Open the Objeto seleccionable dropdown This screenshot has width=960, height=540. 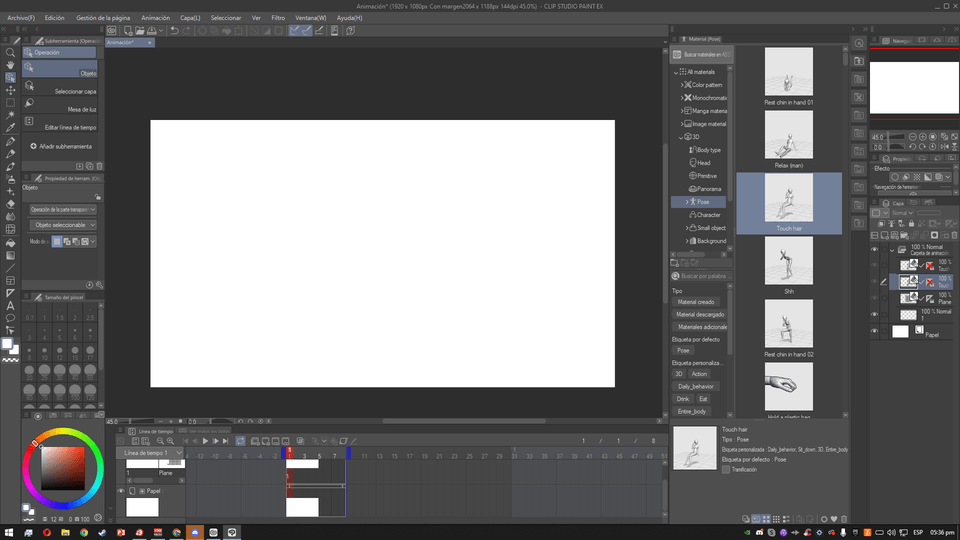tap(63, 225)
